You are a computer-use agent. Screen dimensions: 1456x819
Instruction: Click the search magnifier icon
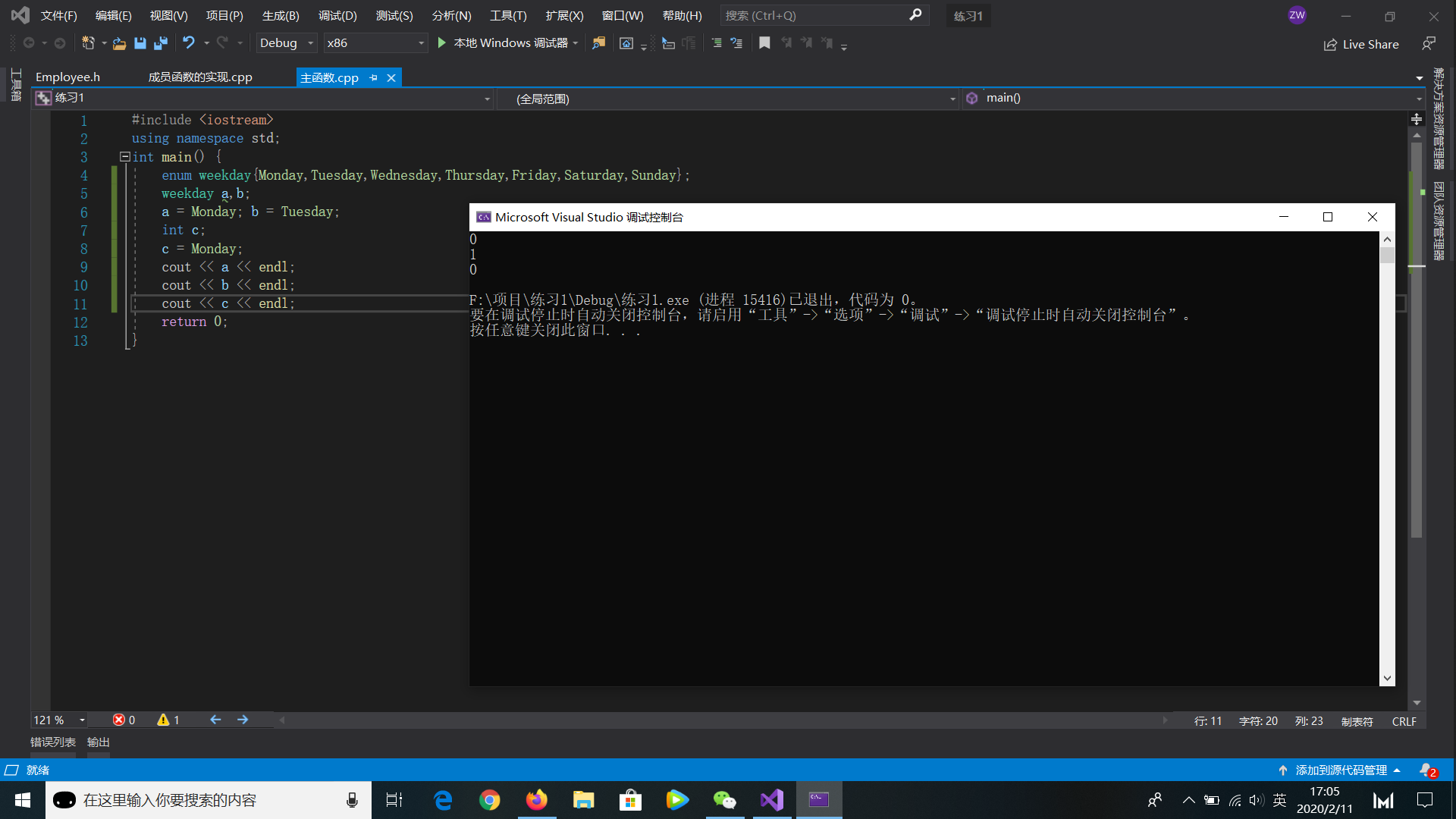click(x=915, y=14)
